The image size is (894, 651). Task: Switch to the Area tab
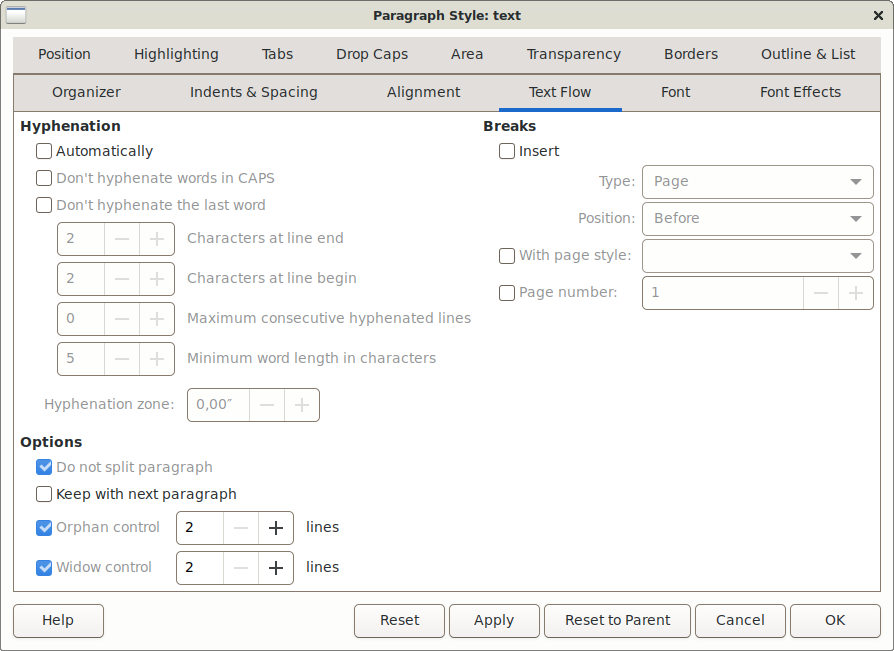click(467, 54)
